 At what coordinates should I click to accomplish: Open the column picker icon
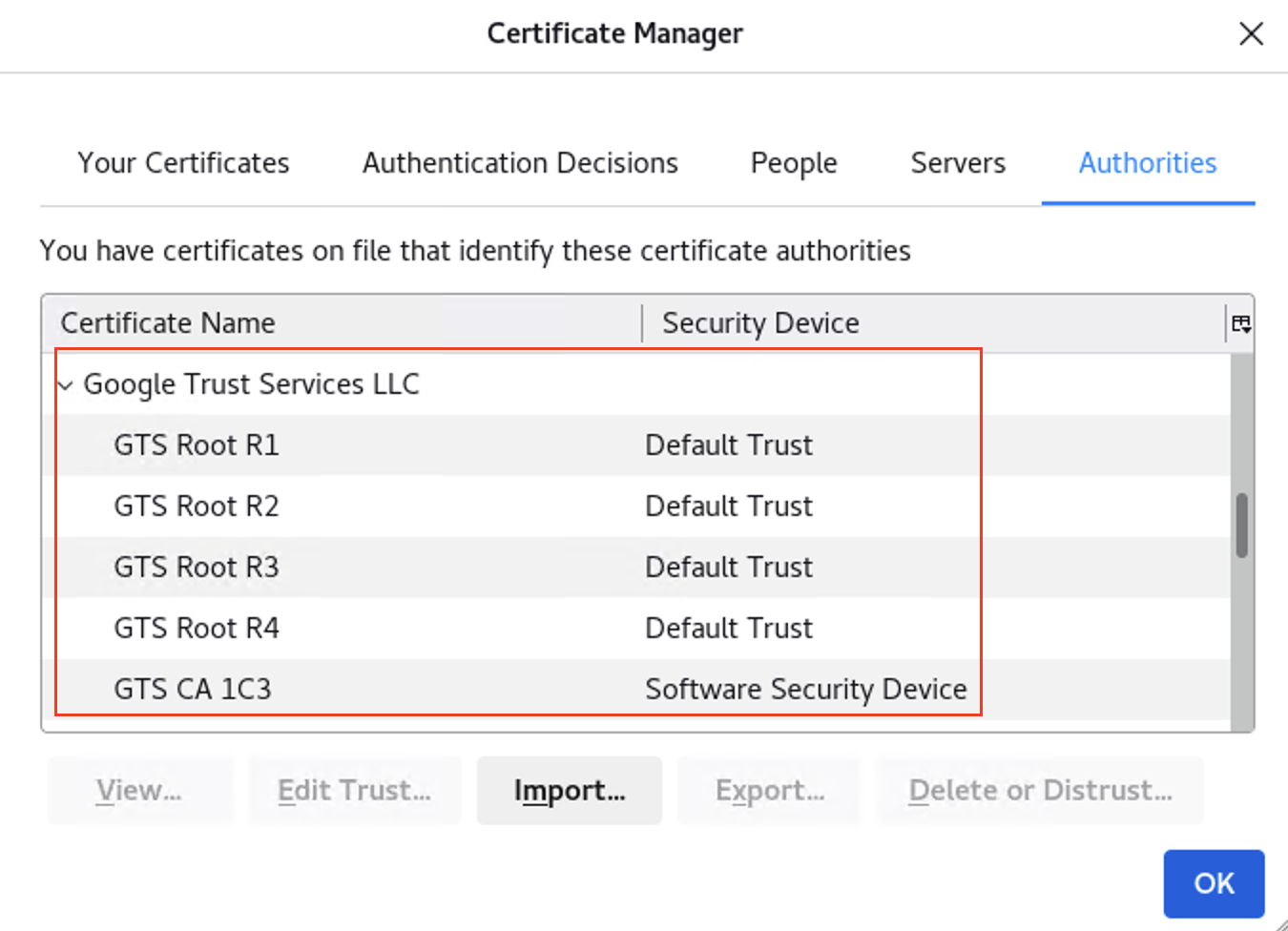[x=1240, y=324]
